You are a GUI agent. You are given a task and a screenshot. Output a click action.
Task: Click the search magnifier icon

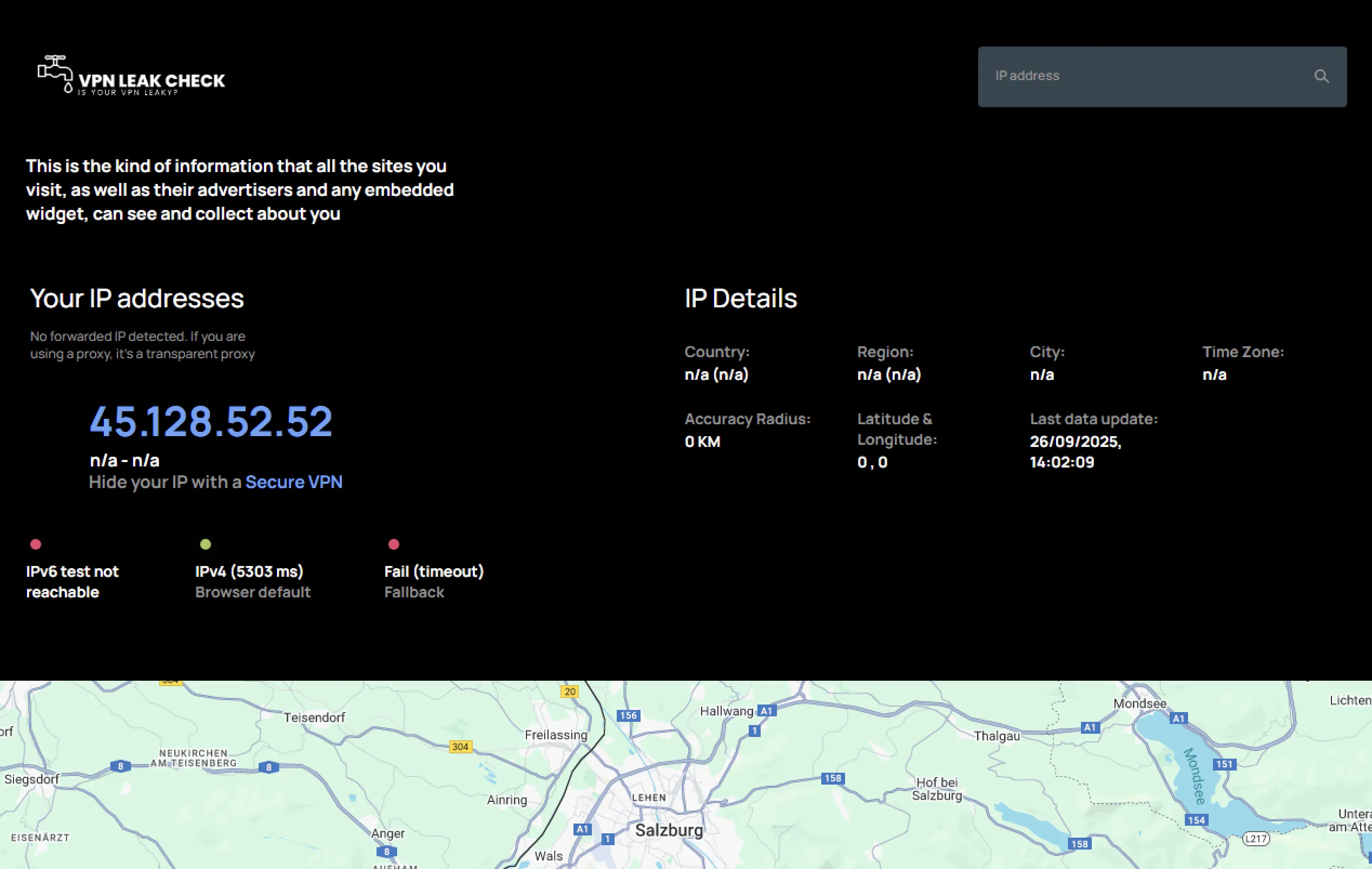[1321, 76]
